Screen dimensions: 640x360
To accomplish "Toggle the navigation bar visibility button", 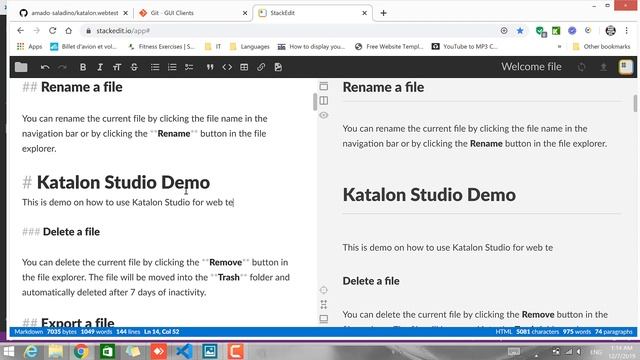I will point(324,86).
